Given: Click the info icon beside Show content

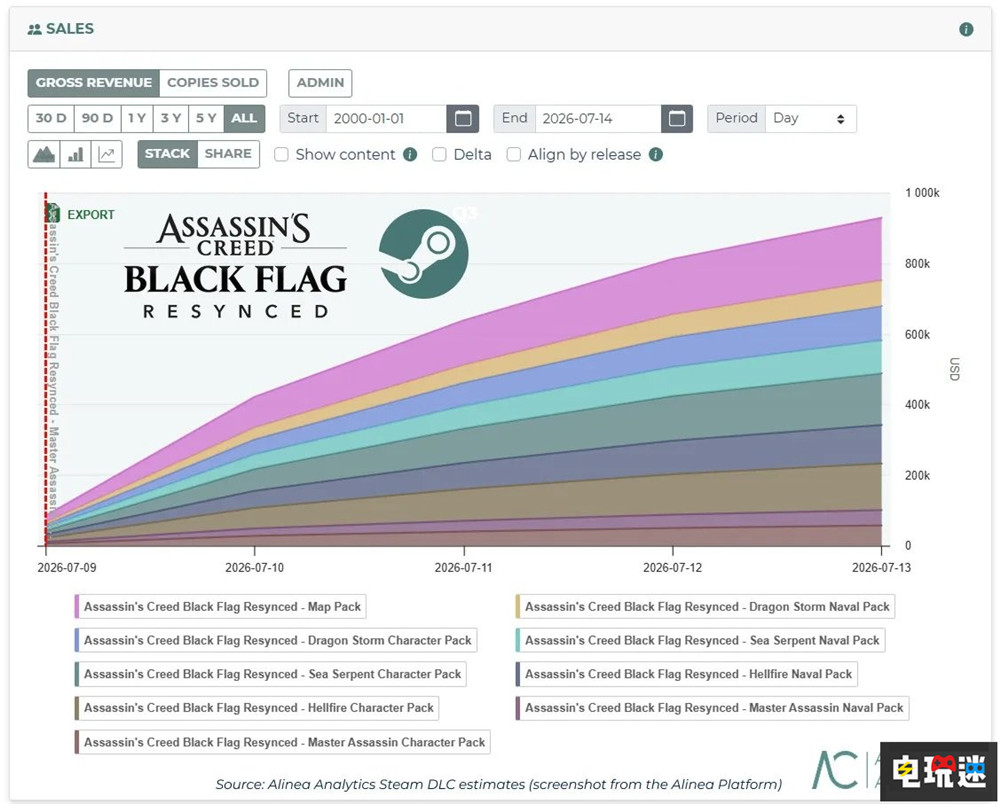Looking at the screenshot, I should 410,154.
